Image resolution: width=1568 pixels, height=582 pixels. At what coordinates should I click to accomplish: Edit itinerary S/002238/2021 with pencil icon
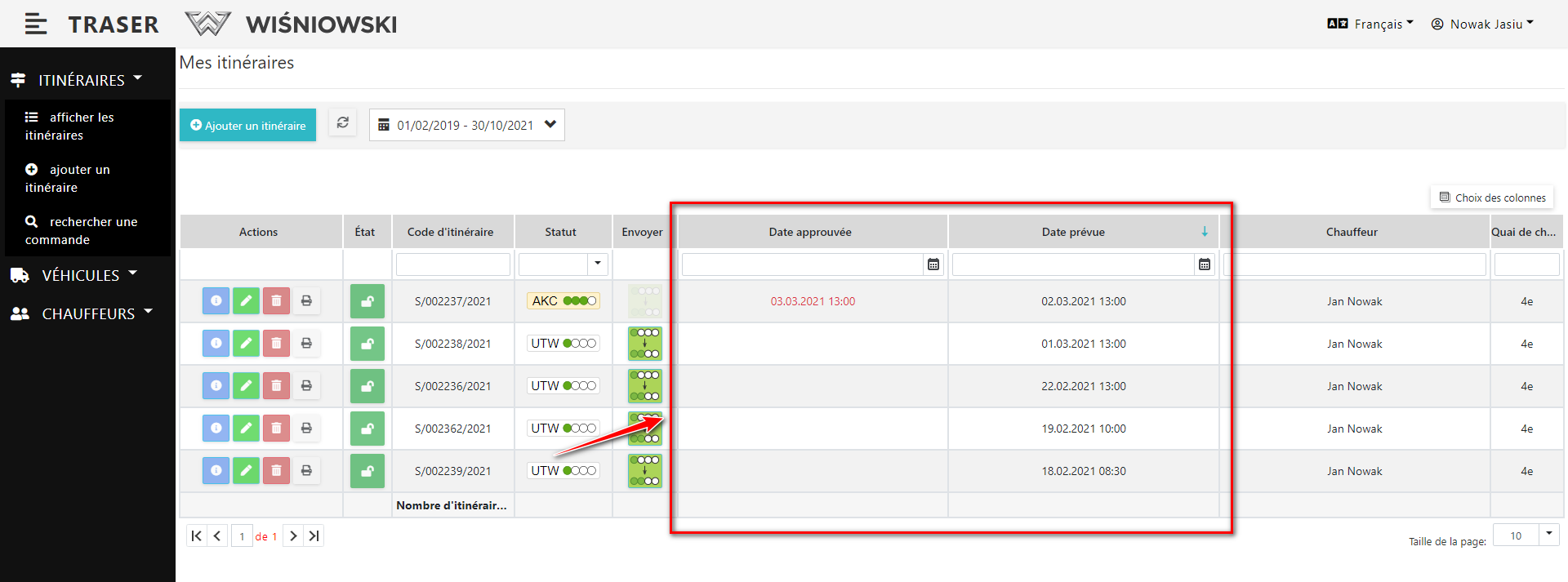[x=246, y=344]
